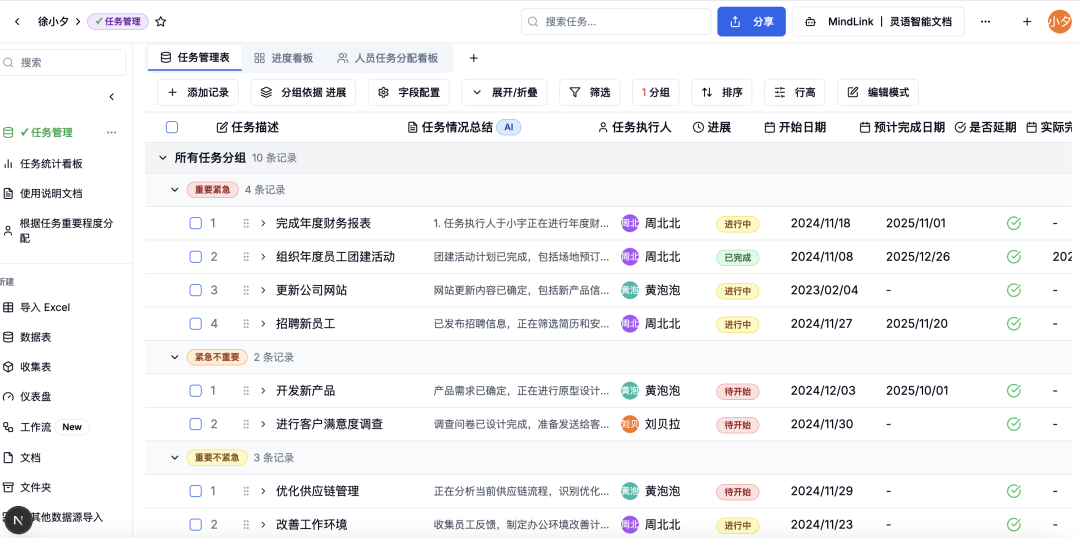Click the MindLink robot icon
The width and height of the screenshot is (1080, 538).
coord(811,22)
